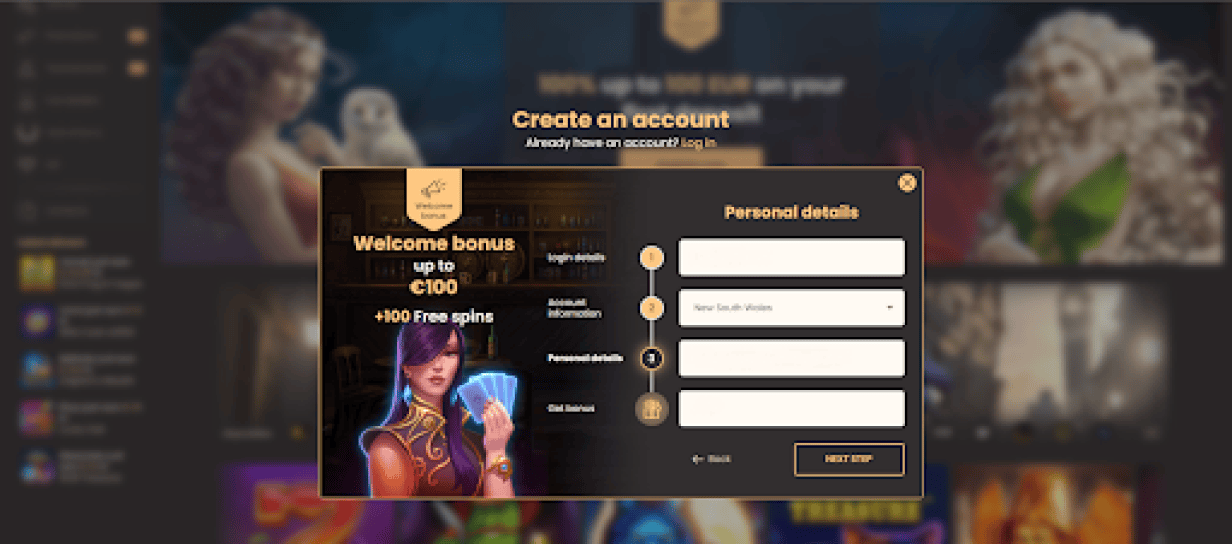Focus the input field beside step 3

791,358
